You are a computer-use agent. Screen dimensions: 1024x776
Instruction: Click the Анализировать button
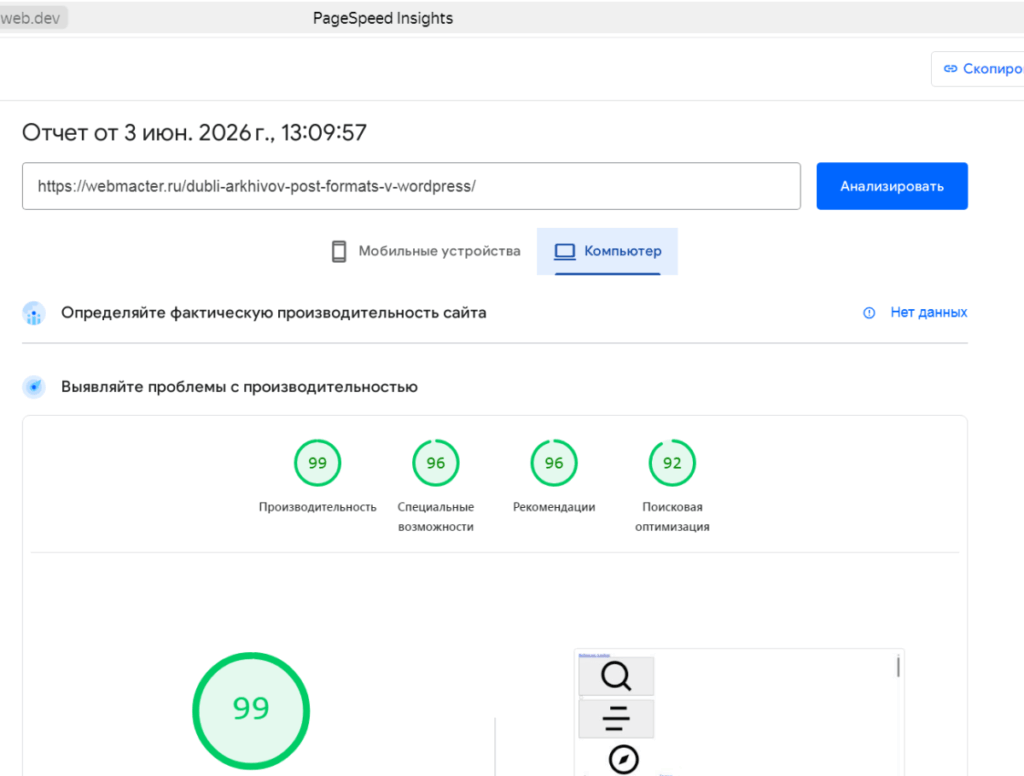(x=891, y=186)
